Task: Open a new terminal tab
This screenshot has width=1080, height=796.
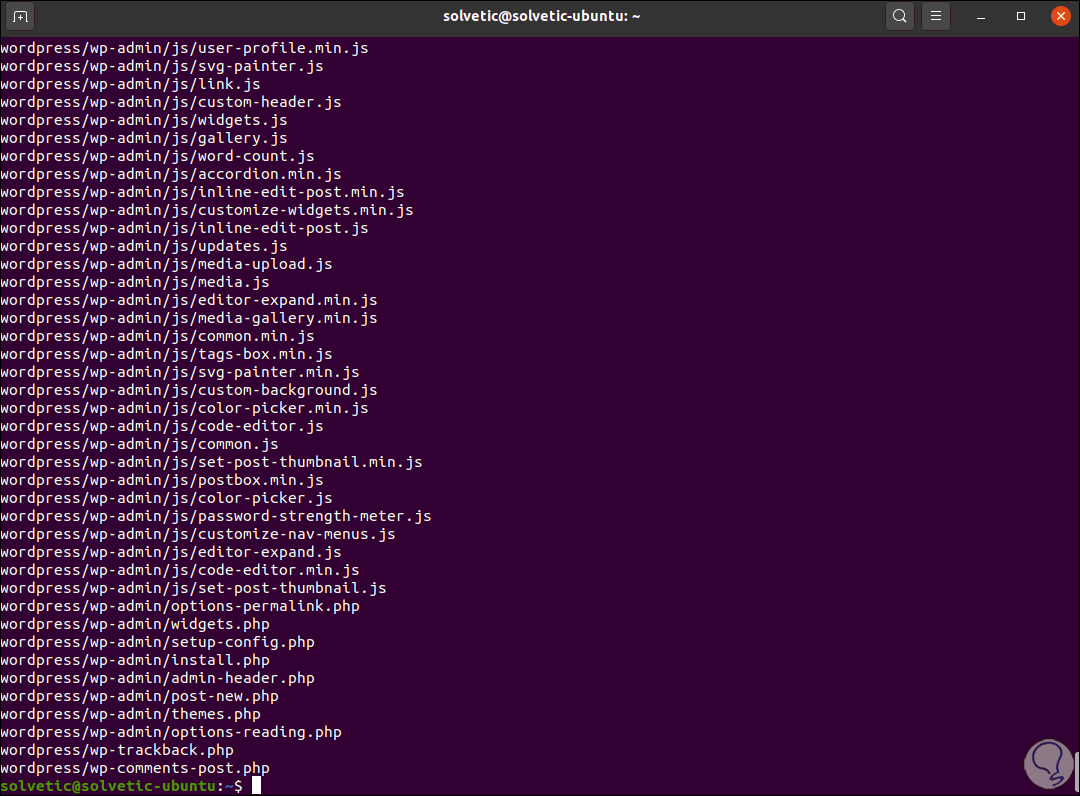Action: [x=20, y=17]
